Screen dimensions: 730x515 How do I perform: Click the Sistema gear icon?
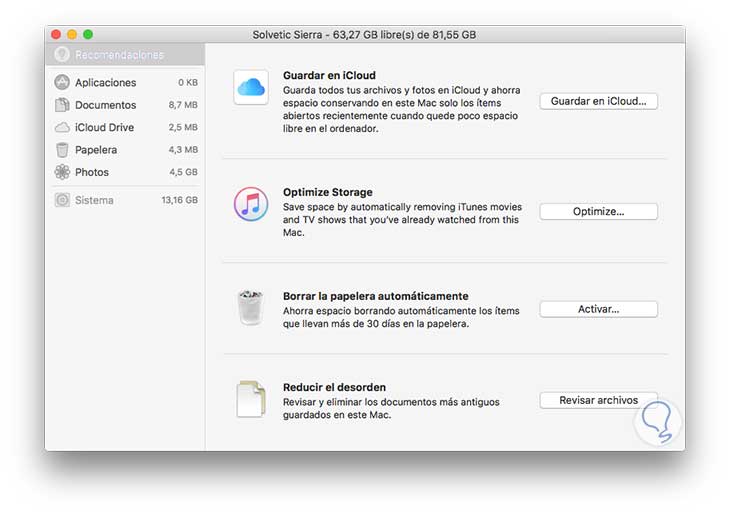(62, 200)
